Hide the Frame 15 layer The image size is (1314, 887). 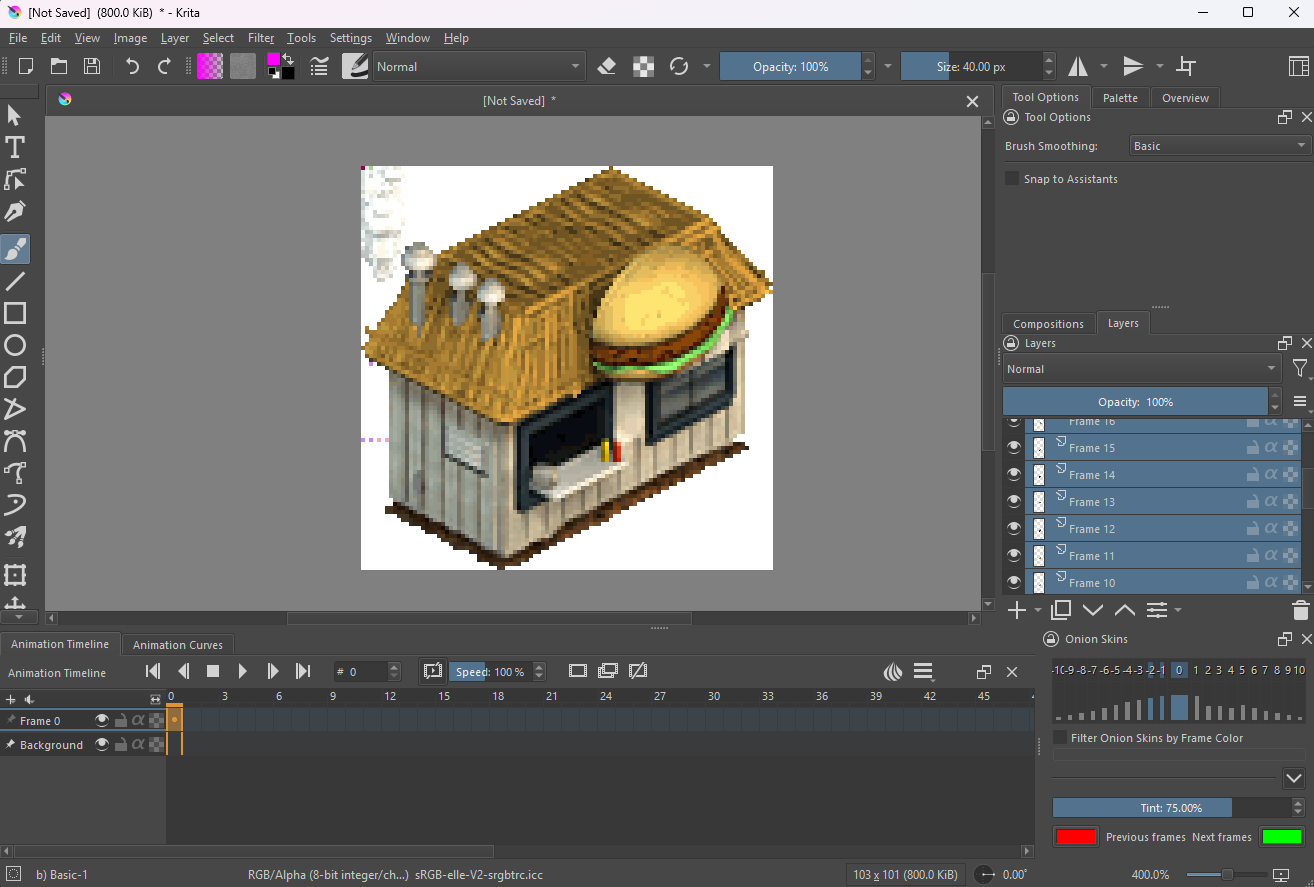[x=1014, y=447]
